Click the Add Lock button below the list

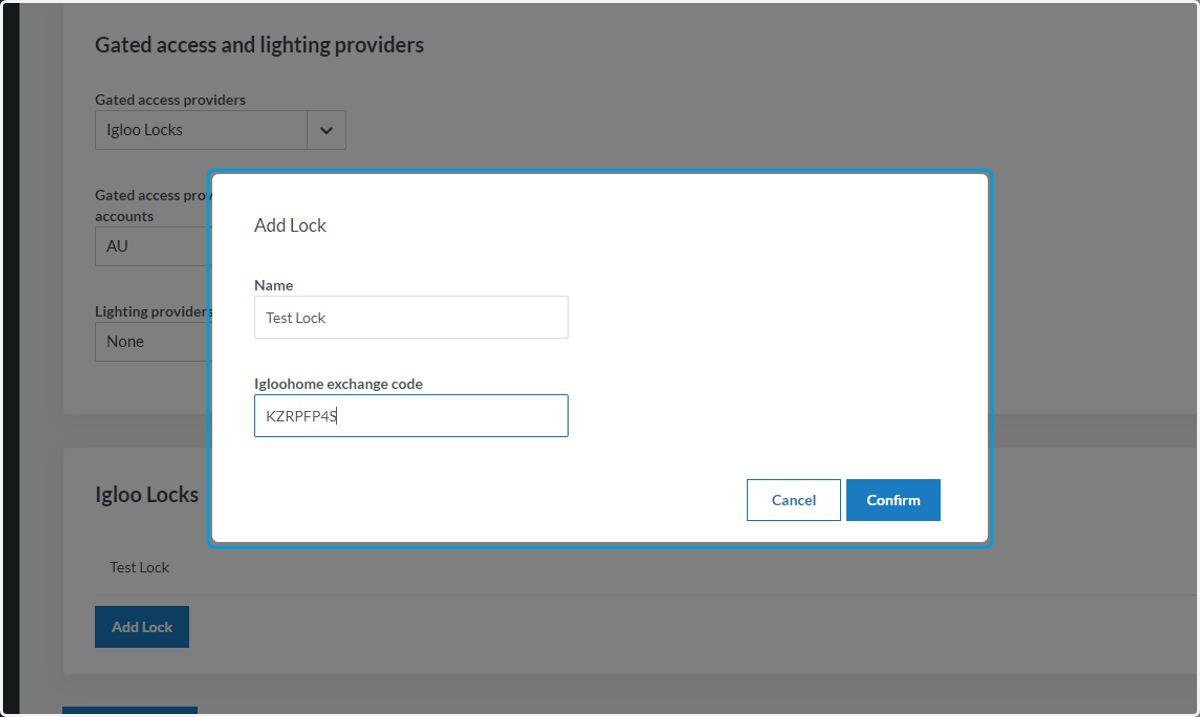[142, 627]
